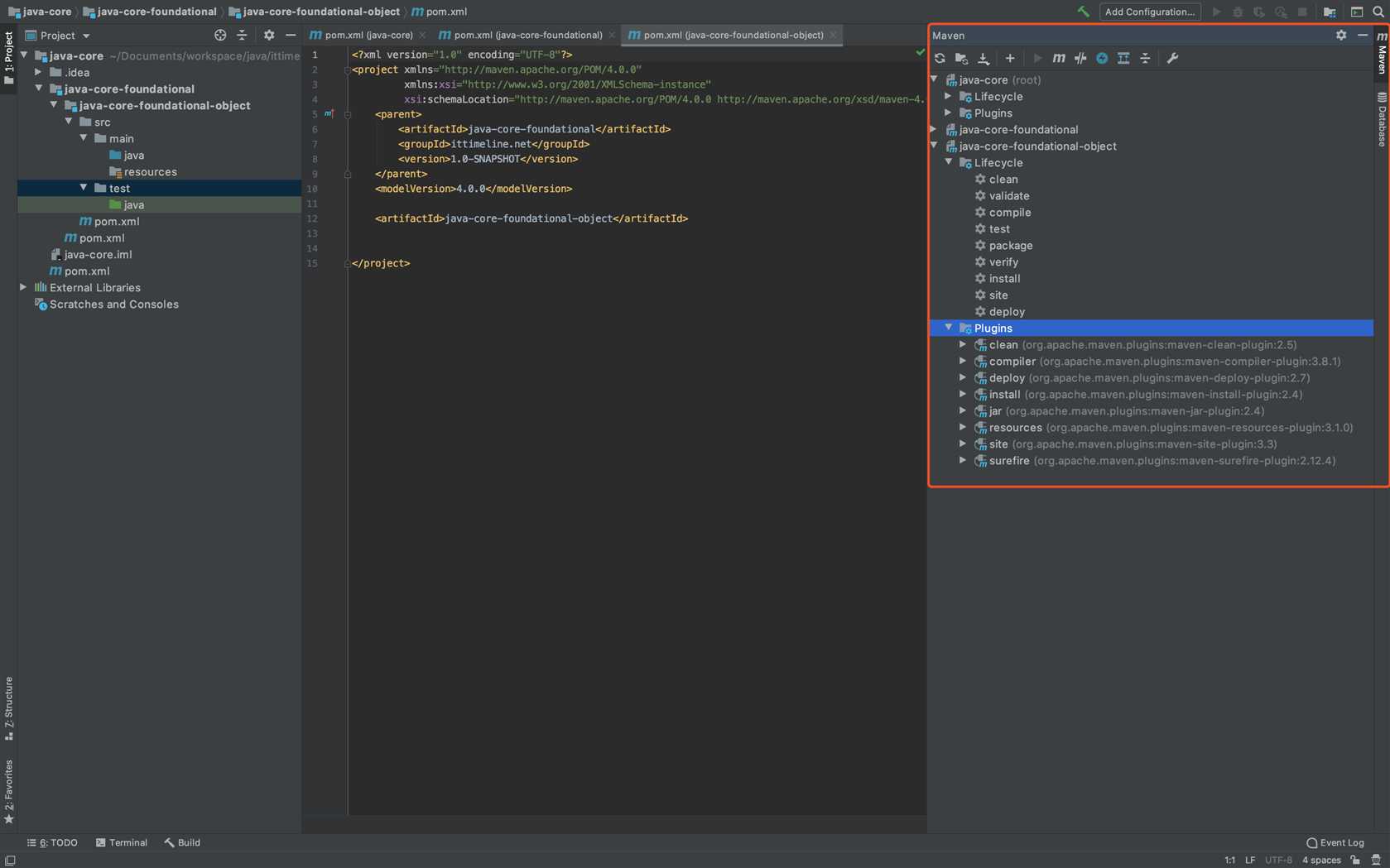The height and width of the screenshot is (868, 1390).
Task: Collapse the highlighted Plugins node
Action: 949,328
